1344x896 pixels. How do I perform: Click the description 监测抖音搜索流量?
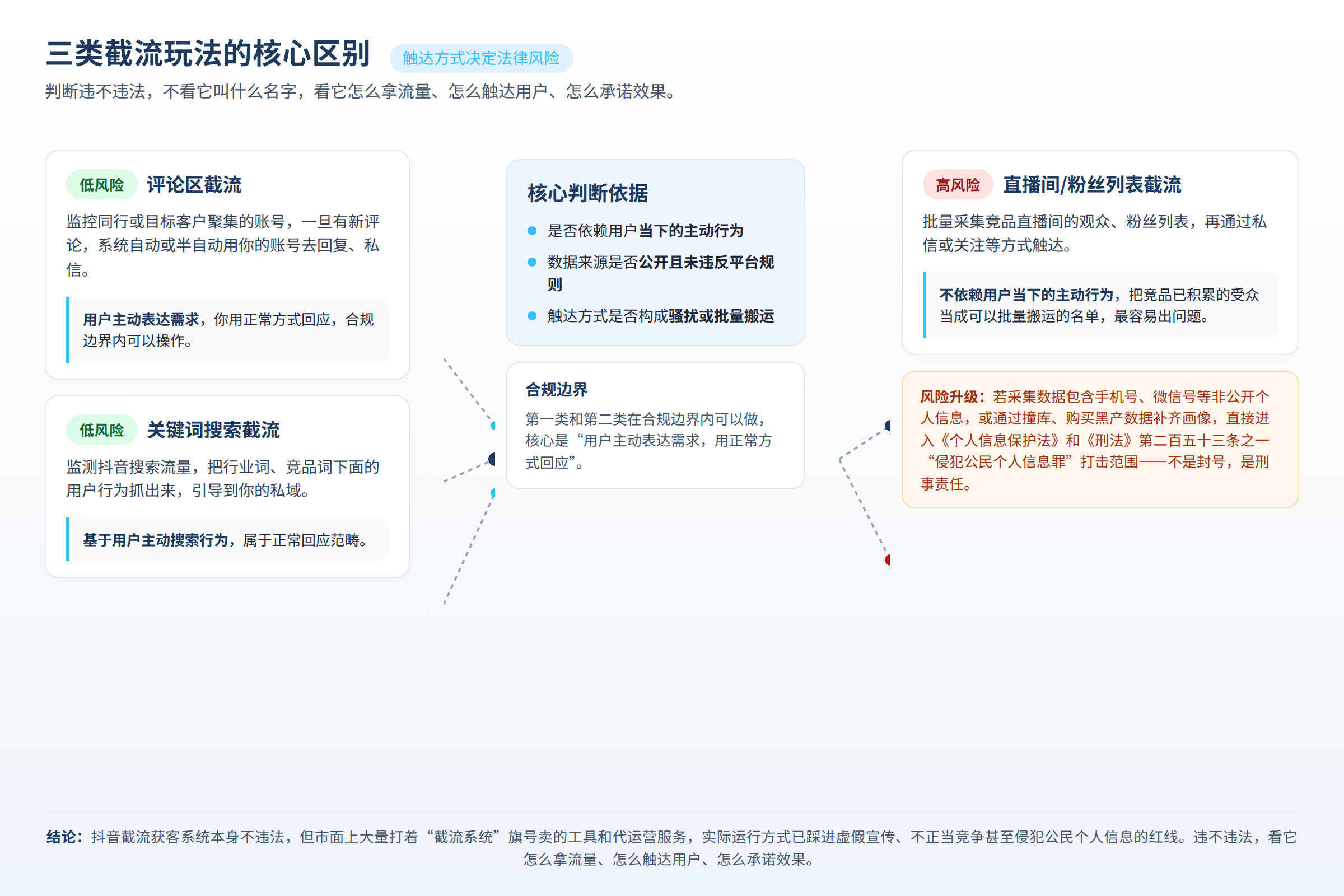223,479
